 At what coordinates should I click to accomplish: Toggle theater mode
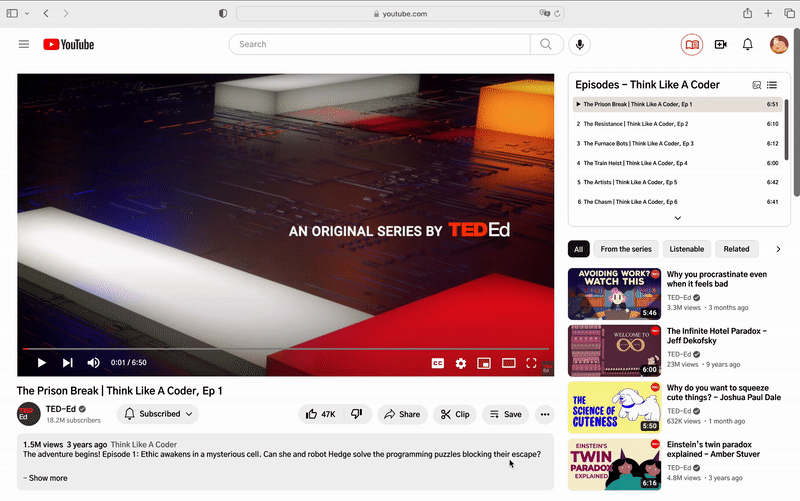point(508,363)
